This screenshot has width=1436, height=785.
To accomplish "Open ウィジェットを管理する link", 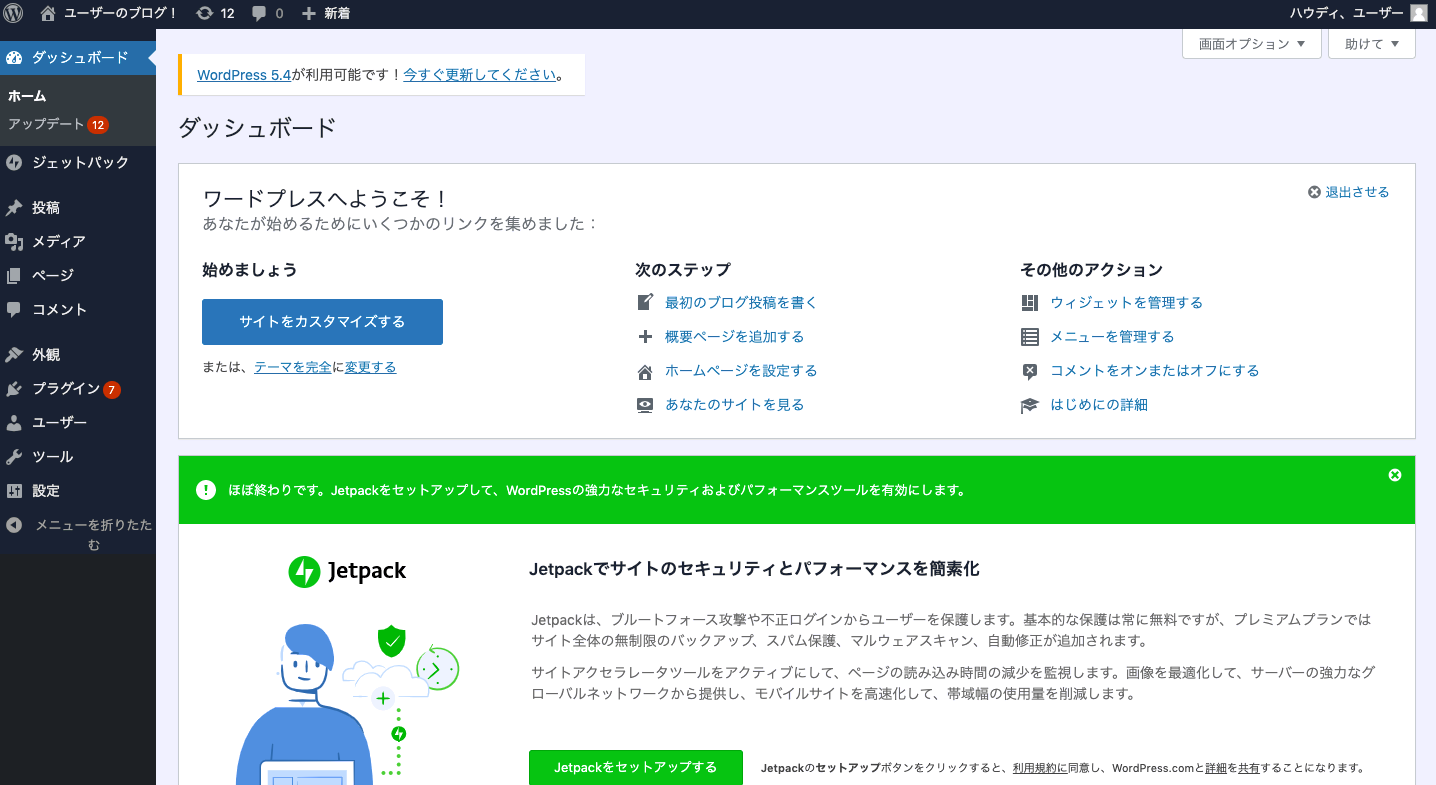I will (x=1126, y=303).
